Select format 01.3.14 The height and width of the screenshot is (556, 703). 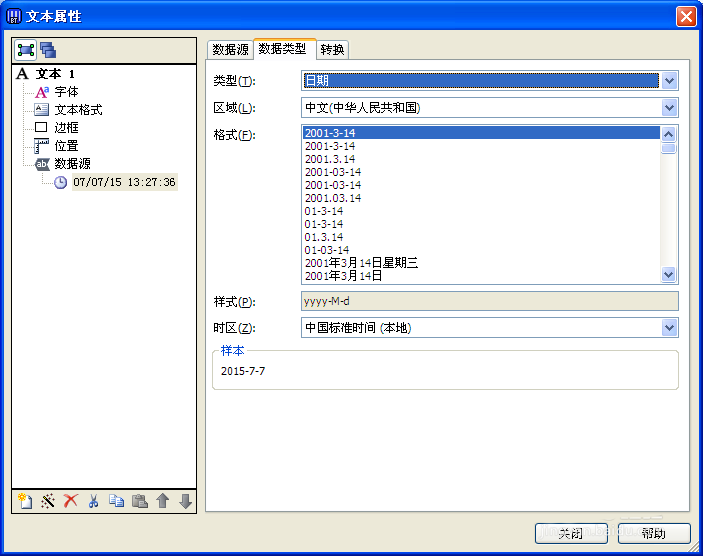click(482, 237)
